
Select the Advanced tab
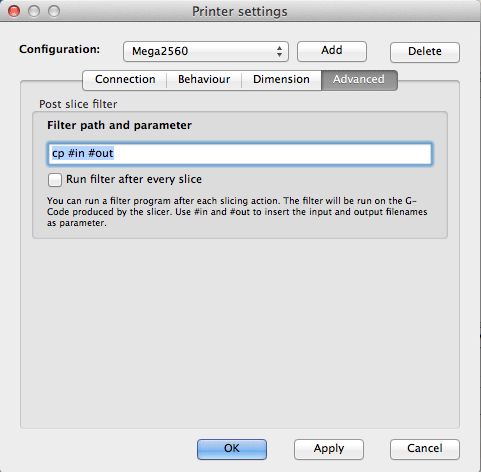point(359,80)
